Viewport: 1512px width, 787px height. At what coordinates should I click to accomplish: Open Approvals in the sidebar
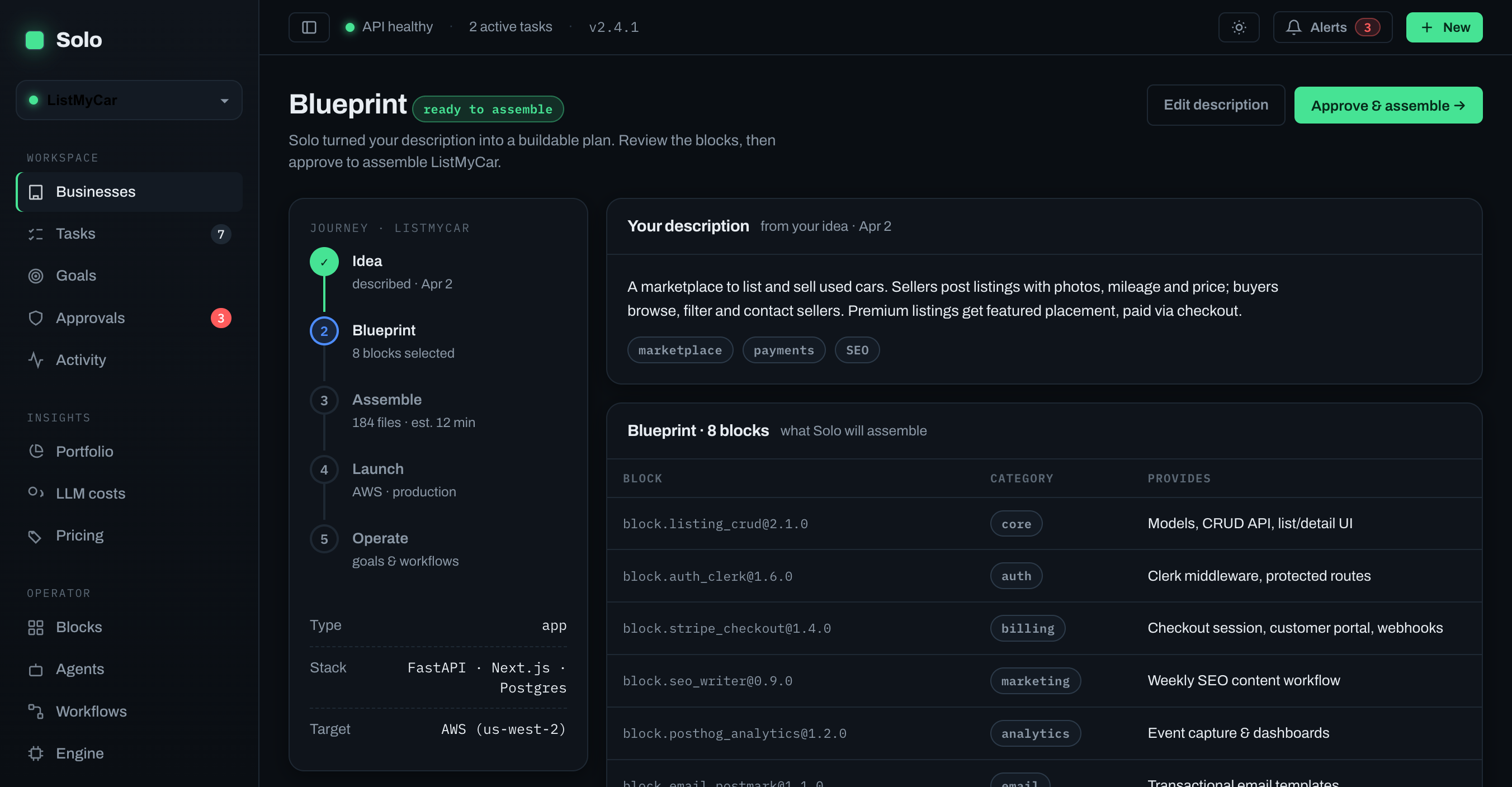coord(129,318)
